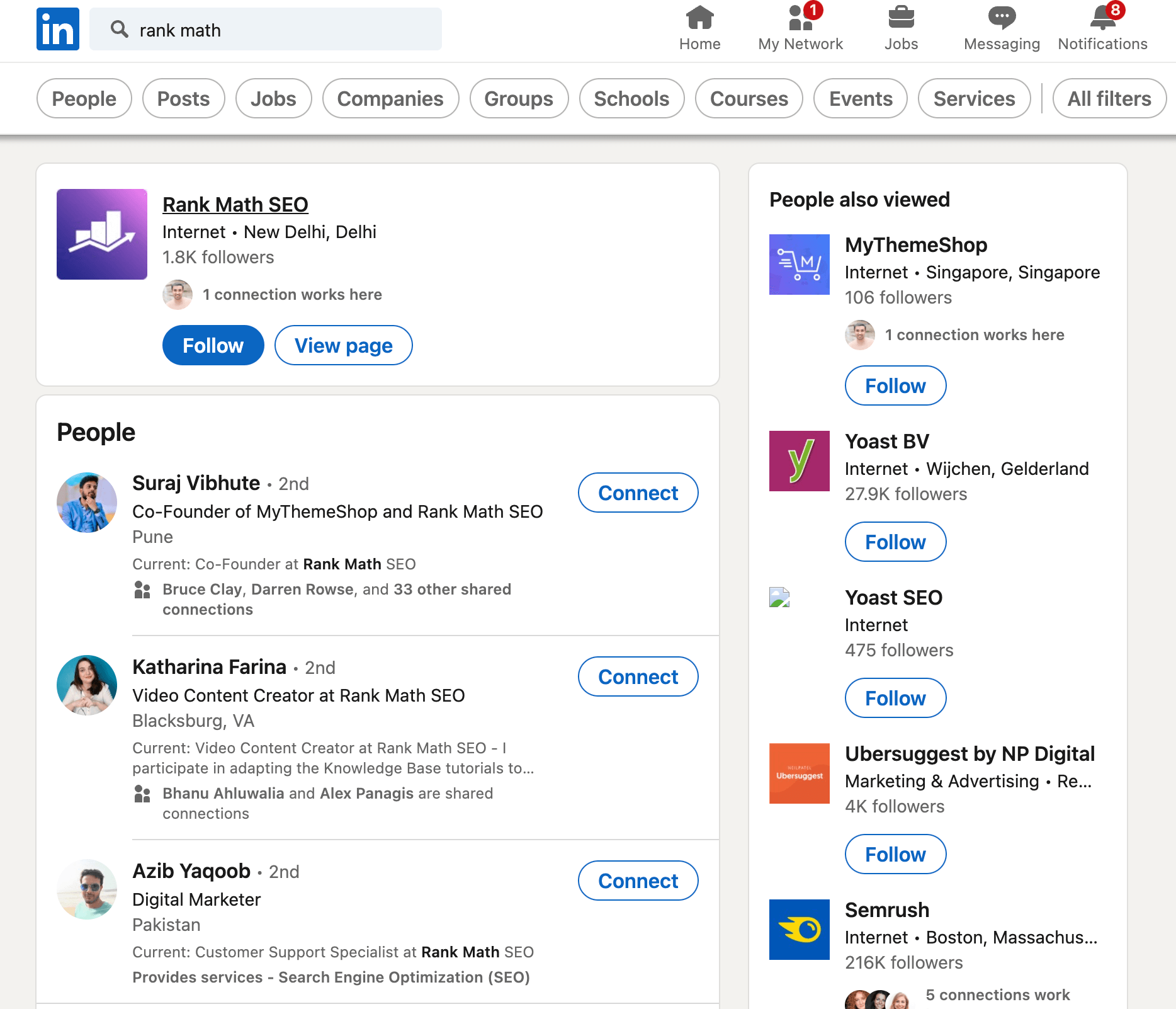Connect with Azib Yaqoob

638,881
